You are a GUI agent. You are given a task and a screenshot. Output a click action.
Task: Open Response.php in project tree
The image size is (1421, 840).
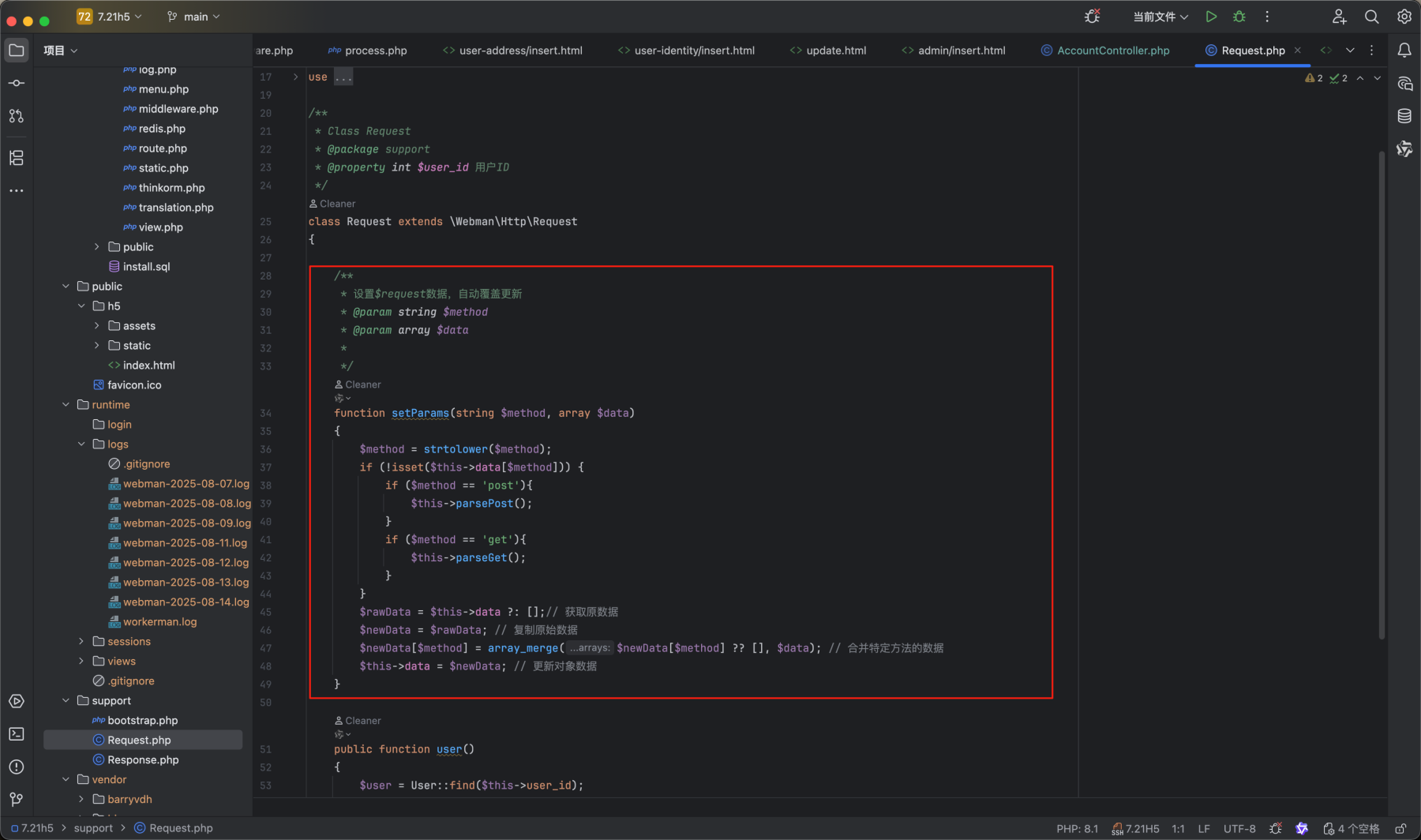click(x=143, y=760)
